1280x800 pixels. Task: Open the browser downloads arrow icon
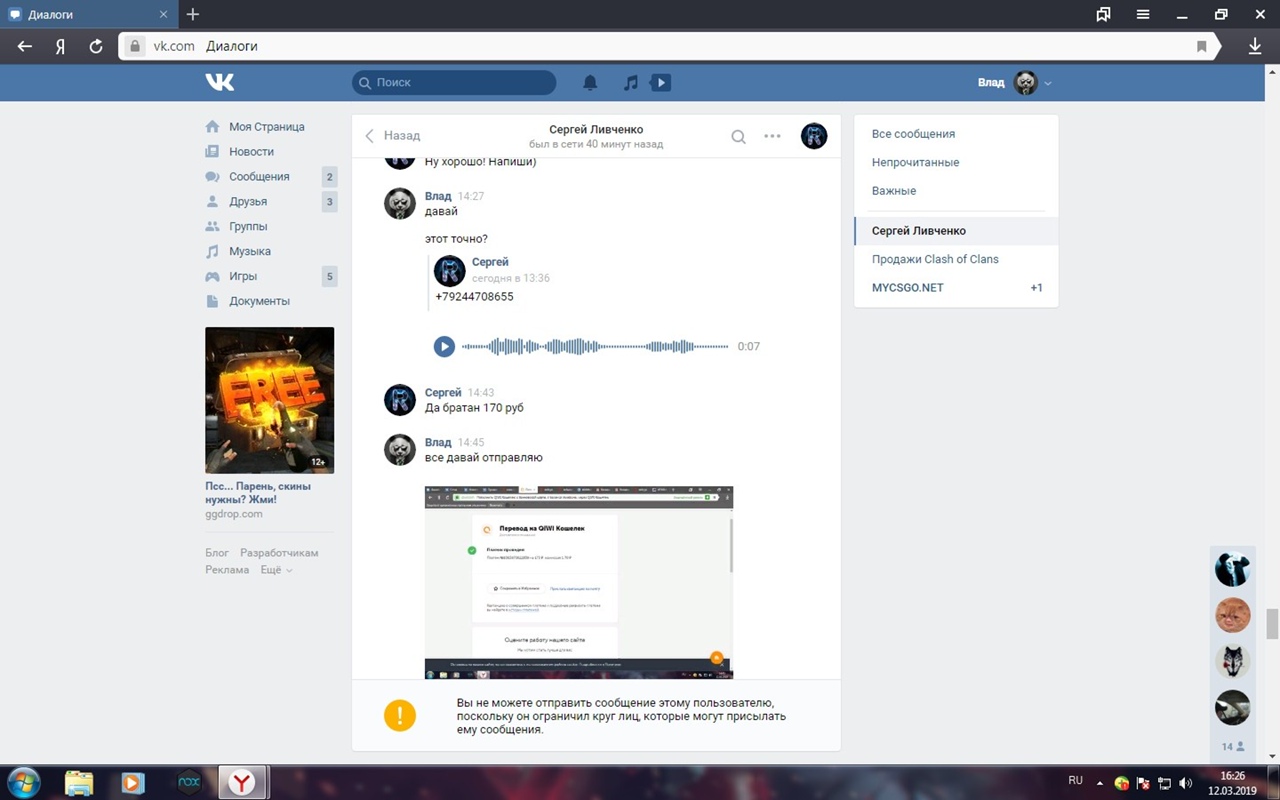pyautogui.click(x=1255, y=46)
